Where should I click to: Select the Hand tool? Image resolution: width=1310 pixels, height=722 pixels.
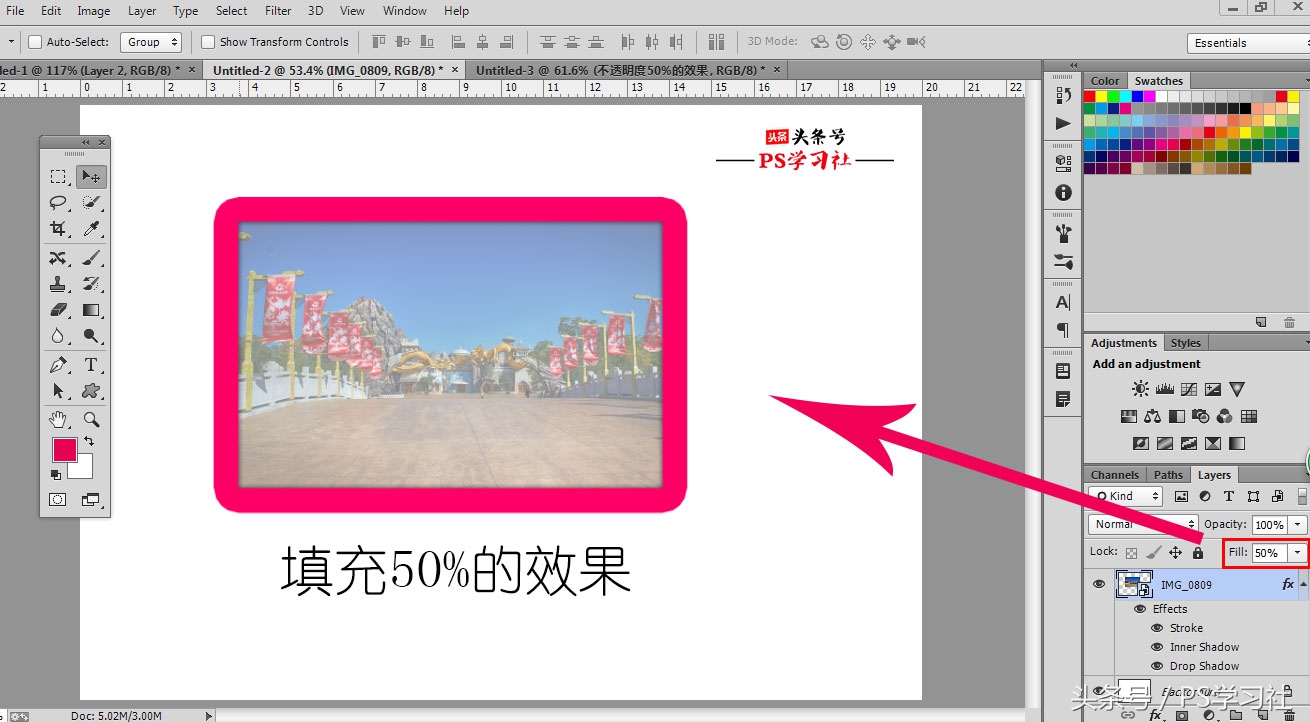pos(58,419)
